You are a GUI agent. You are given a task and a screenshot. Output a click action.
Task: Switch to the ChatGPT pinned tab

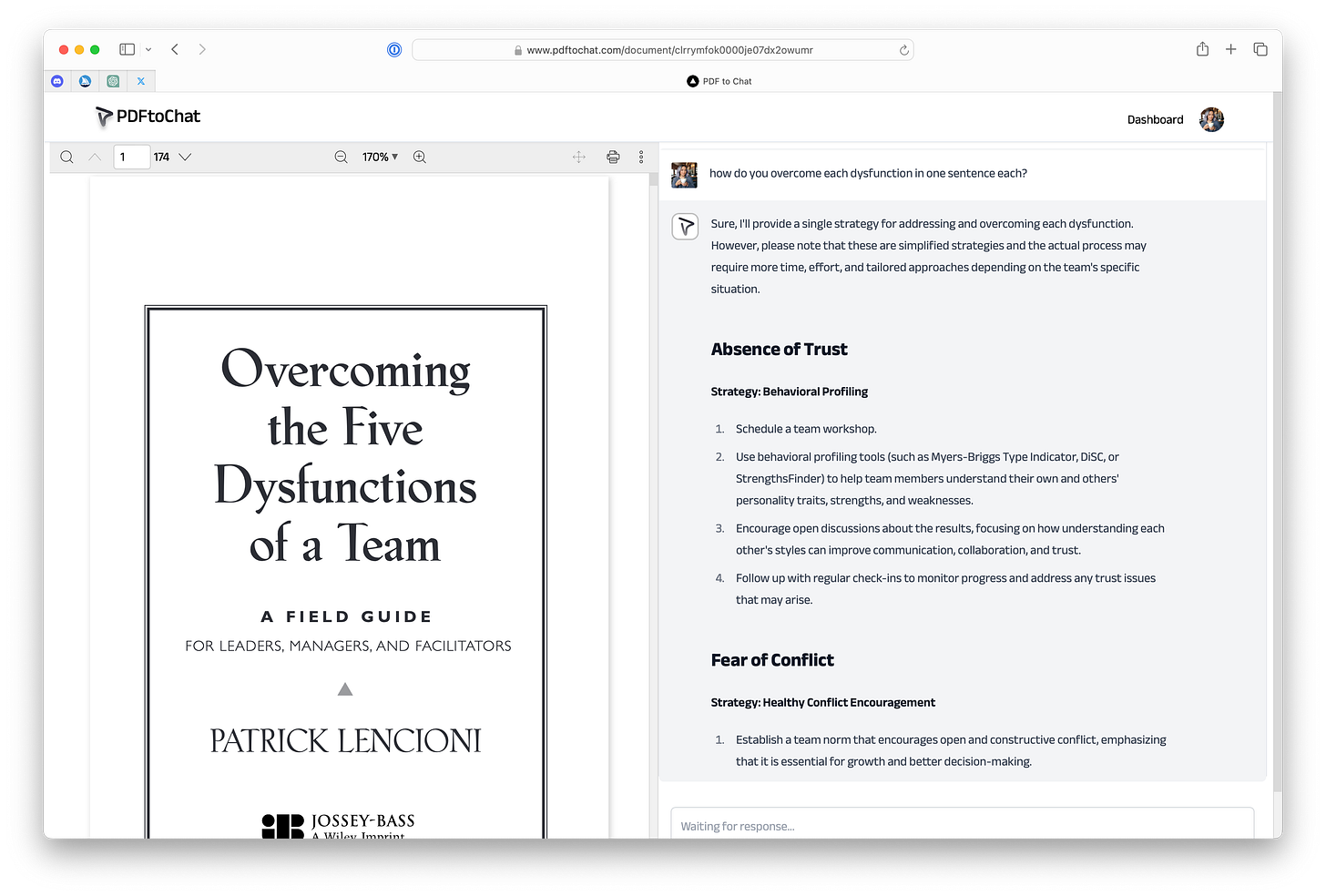point(113,81)
